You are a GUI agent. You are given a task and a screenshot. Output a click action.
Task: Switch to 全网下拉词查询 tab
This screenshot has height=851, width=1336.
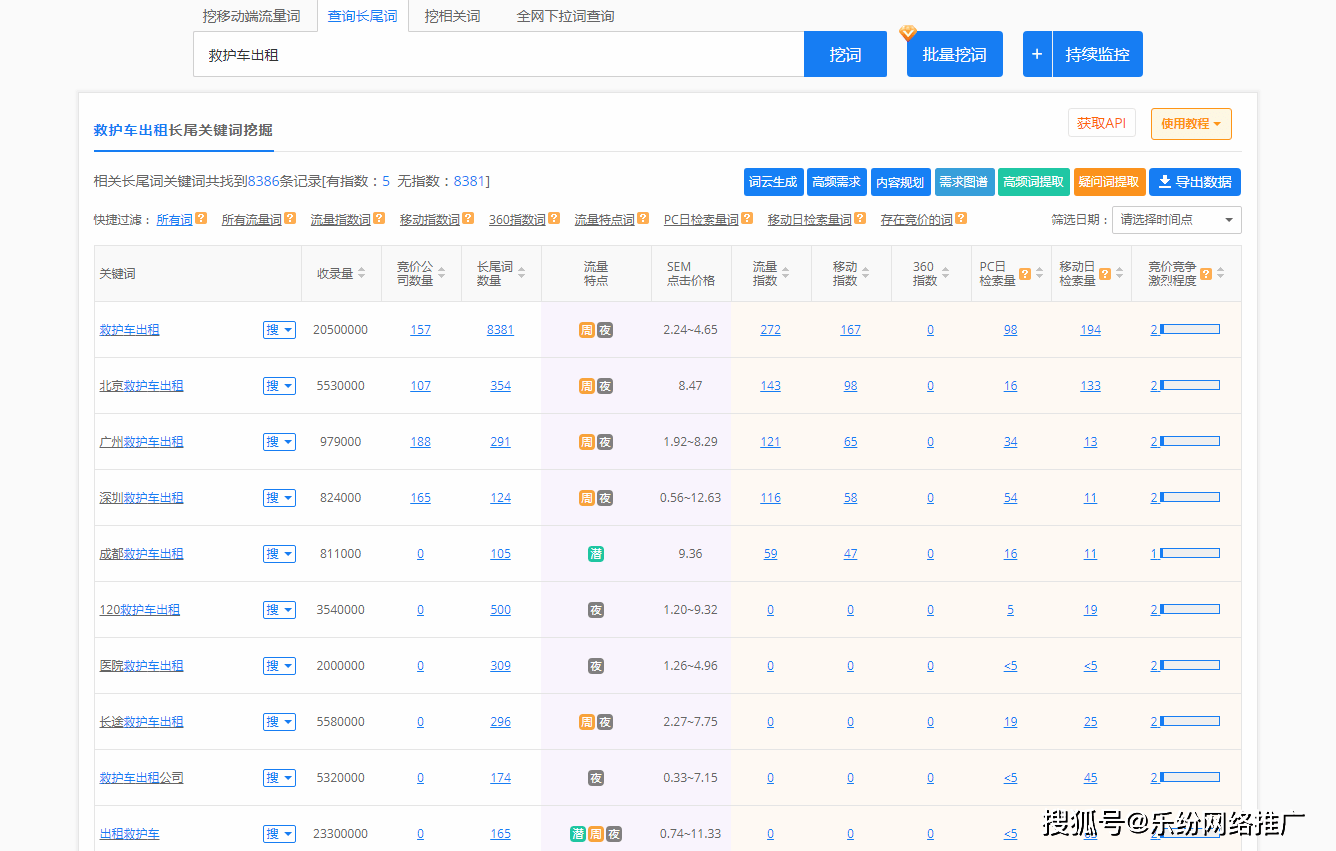click(565, 16)
